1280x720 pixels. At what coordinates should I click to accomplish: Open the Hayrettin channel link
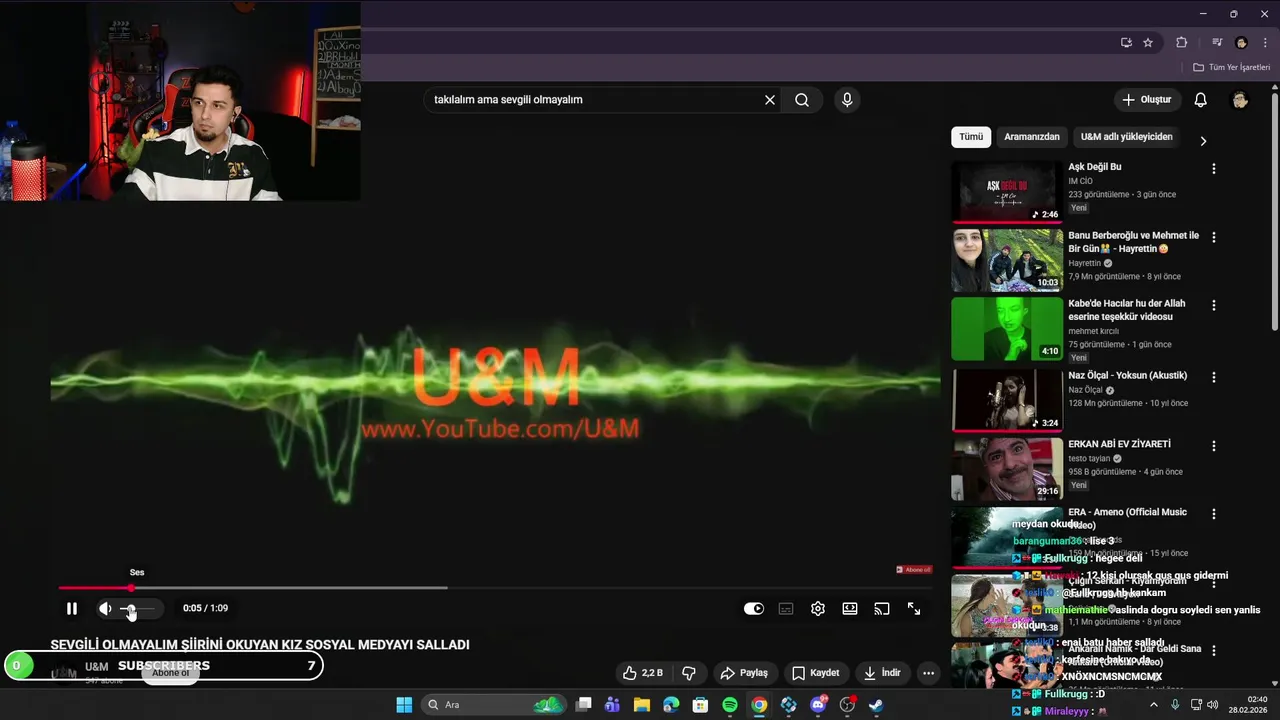[1085, 263]
